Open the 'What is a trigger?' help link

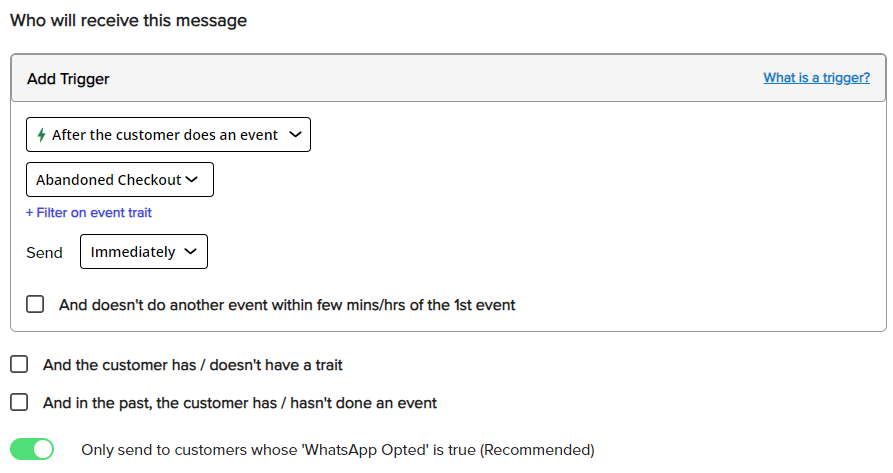coord(816,77)
